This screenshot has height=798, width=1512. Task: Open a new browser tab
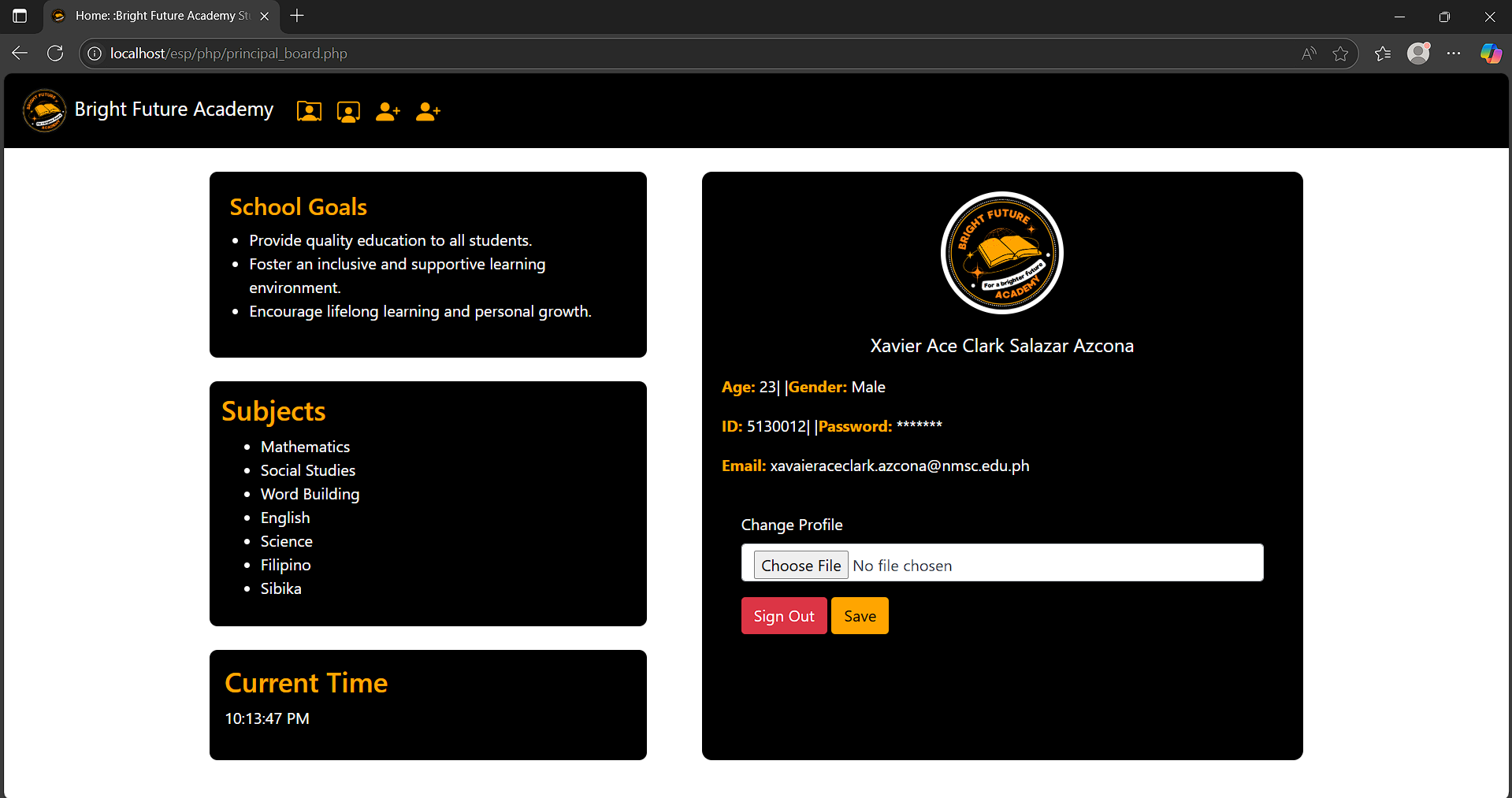[297, 16]
